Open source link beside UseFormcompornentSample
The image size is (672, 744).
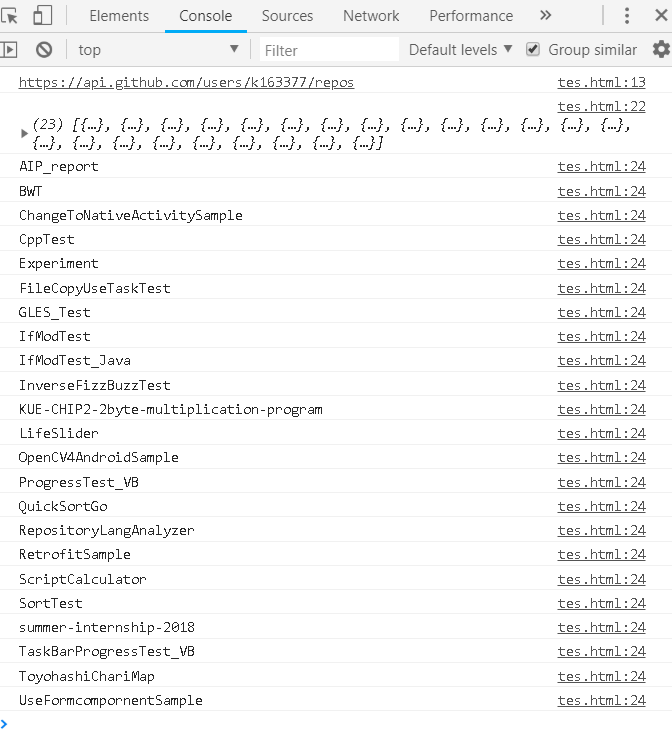tap(601, 700)
